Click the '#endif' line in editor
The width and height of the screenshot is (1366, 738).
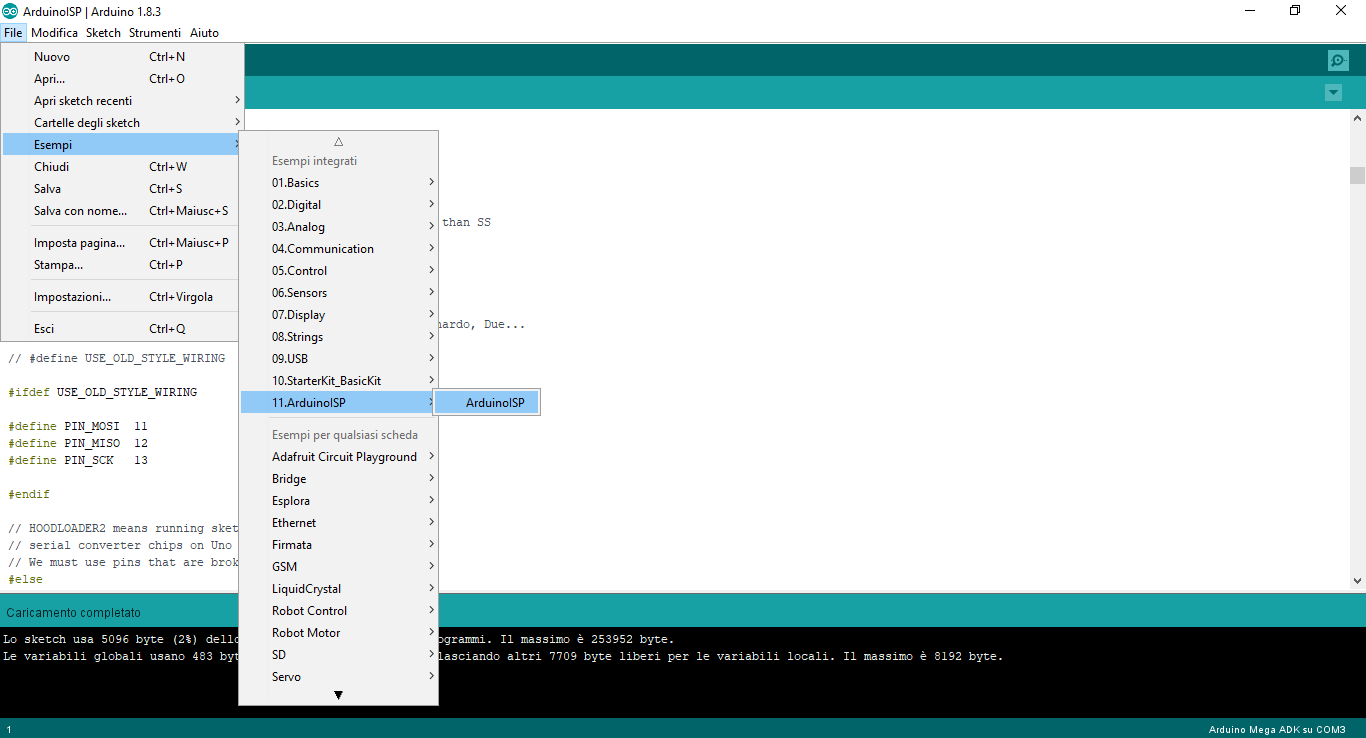29,494
